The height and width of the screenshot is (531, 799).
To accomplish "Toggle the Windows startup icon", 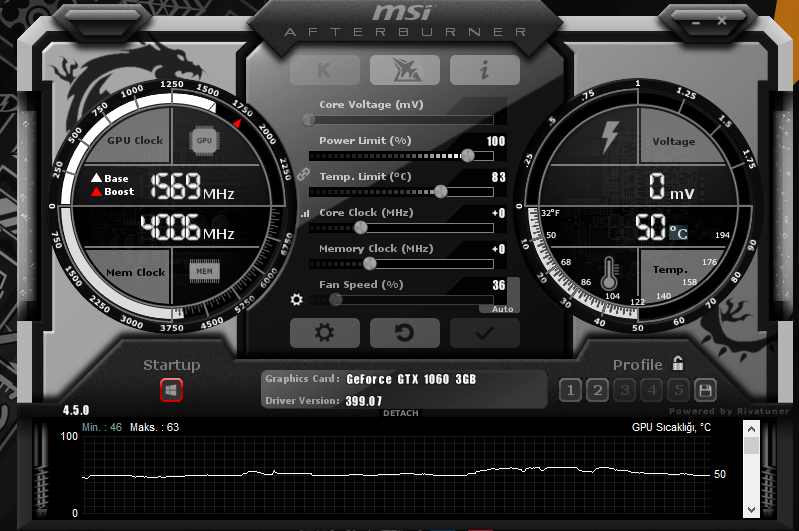I will coord(171,390).
